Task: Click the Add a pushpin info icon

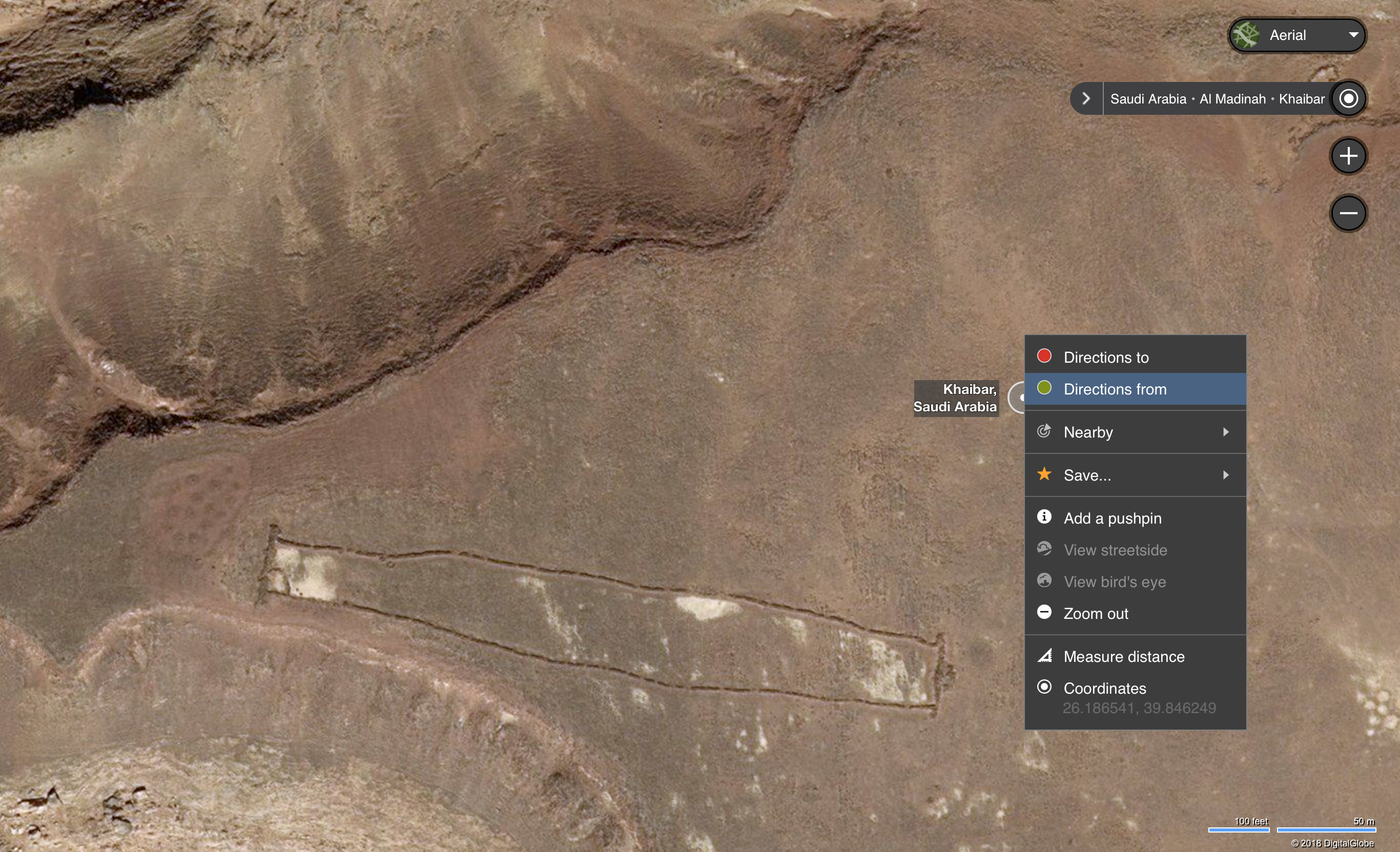Action: [x=1044, y=516]
